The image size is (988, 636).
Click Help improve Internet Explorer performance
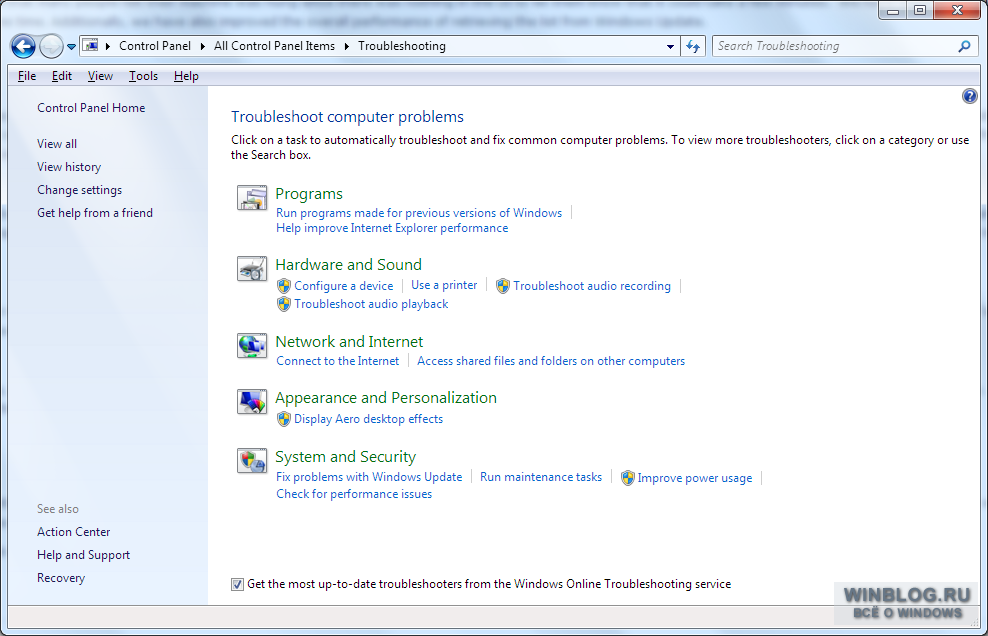tap(392, 228)
